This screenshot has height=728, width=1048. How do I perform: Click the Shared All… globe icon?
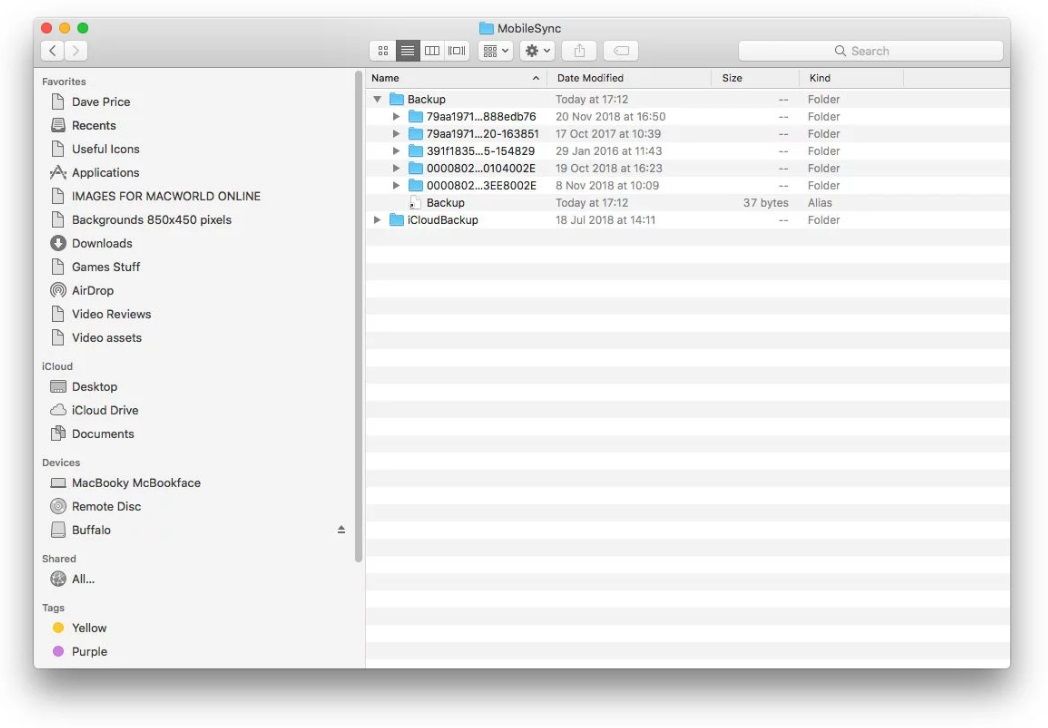point(58,579)
